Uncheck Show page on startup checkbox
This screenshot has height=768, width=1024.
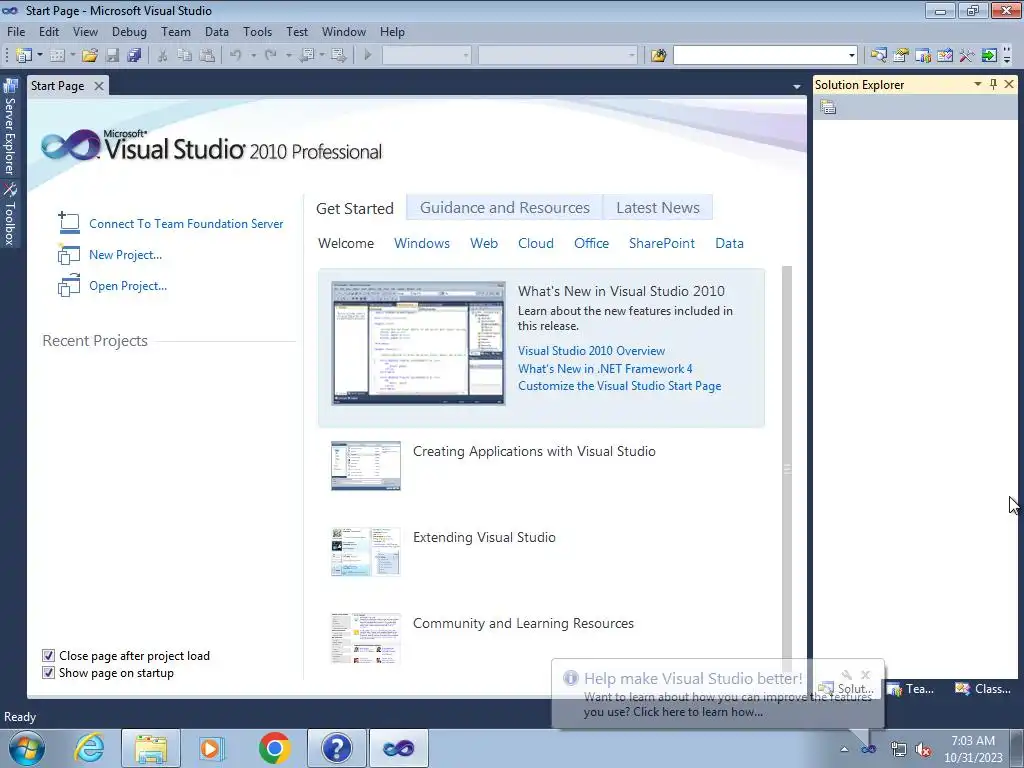(48, 672)
